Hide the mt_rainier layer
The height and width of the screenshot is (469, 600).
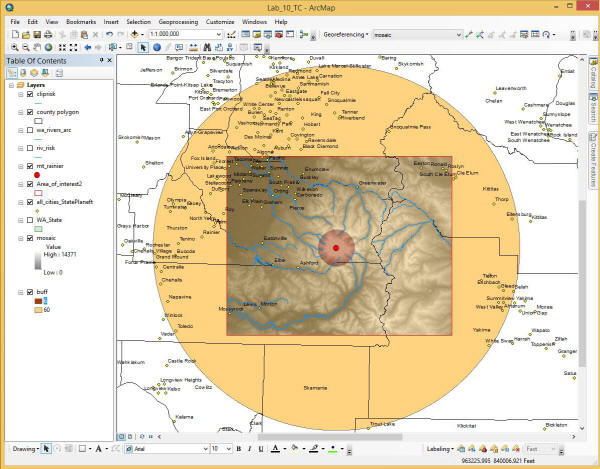(30, 166)
